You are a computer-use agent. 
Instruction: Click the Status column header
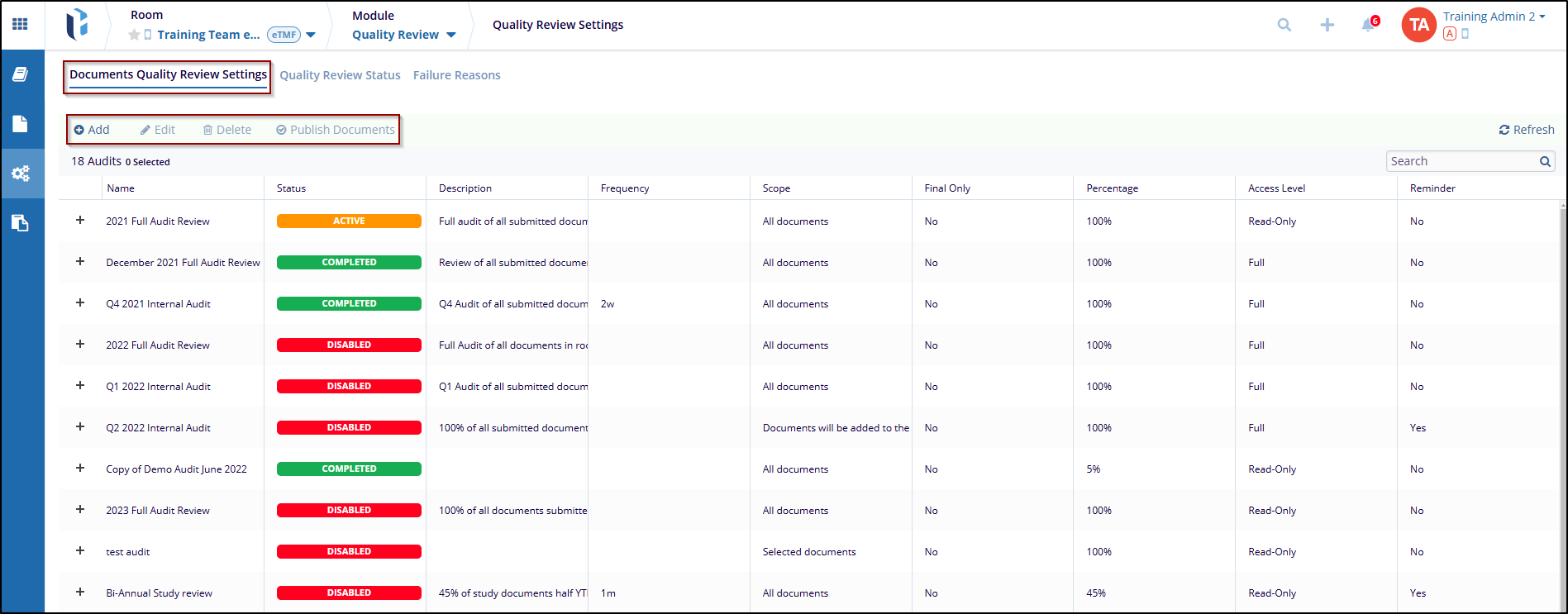(291, 188)
